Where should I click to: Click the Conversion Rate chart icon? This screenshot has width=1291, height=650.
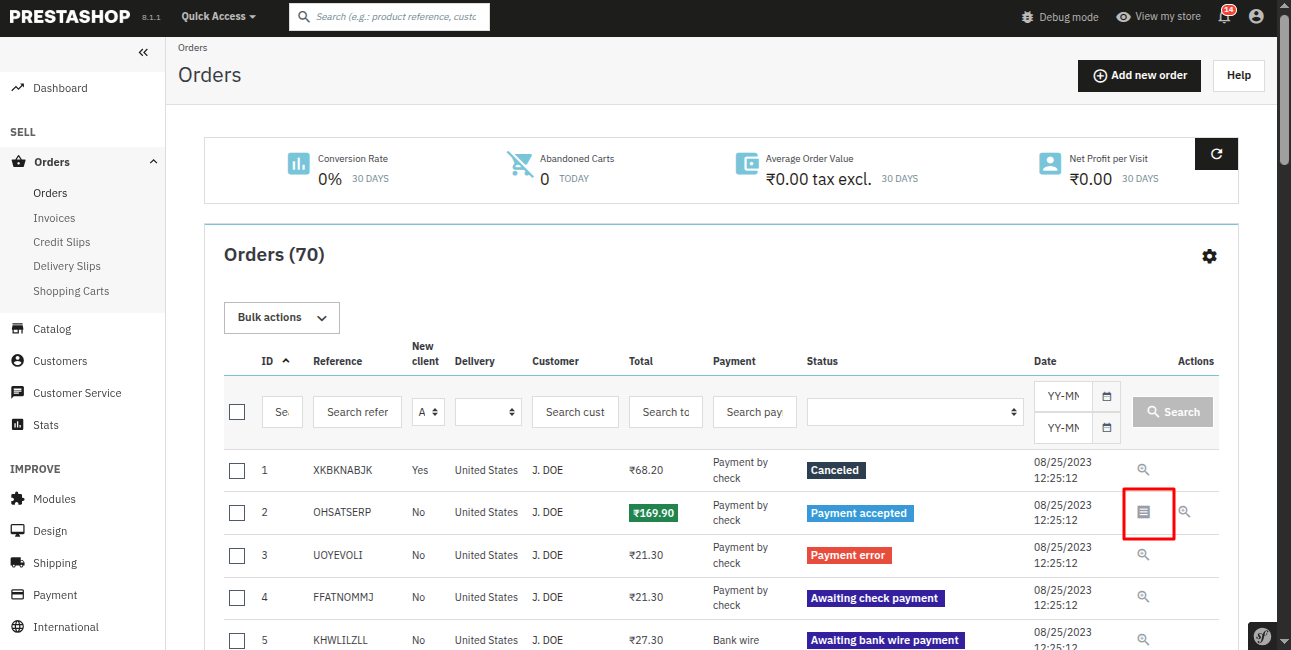click(x=299, y=164)
